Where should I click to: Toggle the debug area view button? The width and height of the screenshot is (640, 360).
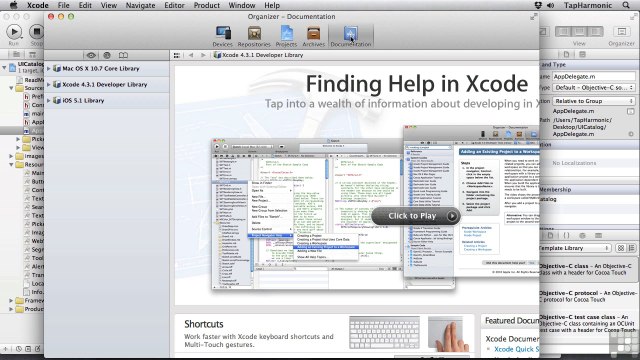tap(579, 32)
